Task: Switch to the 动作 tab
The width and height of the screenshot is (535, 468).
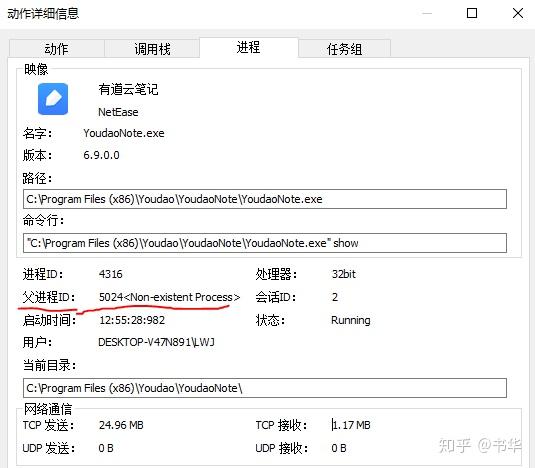Action: [57, 49]
